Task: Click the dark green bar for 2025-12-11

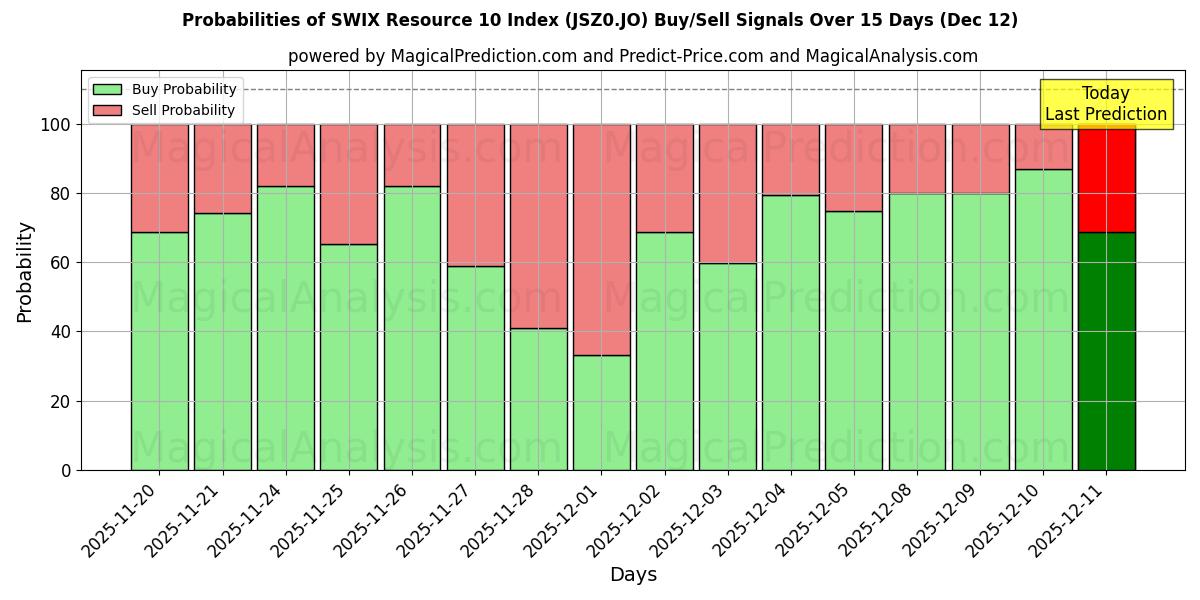Action: click(1106, 351)
